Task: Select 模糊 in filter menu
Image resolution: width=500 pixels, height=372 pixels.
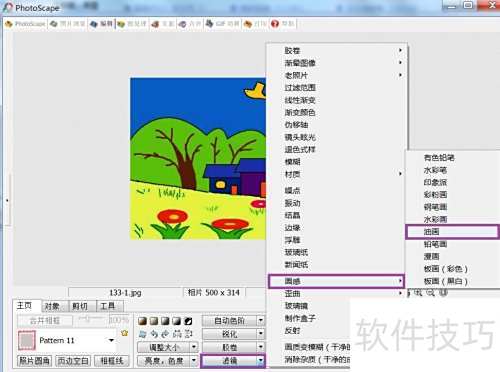Action: point(292,162)
